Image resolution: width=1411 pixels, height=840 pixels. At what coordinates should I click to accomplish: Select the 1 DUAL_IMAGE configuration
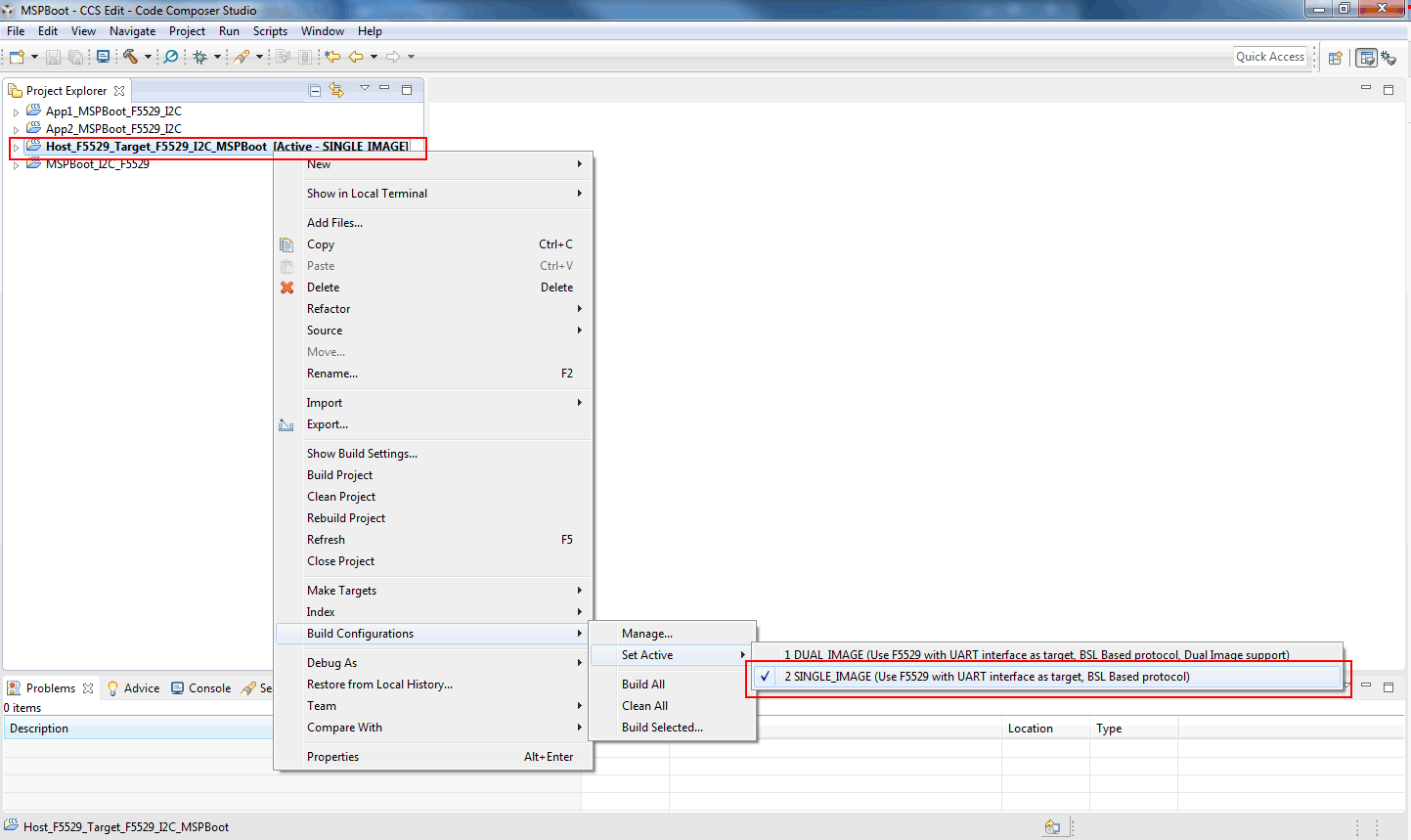1047,655
